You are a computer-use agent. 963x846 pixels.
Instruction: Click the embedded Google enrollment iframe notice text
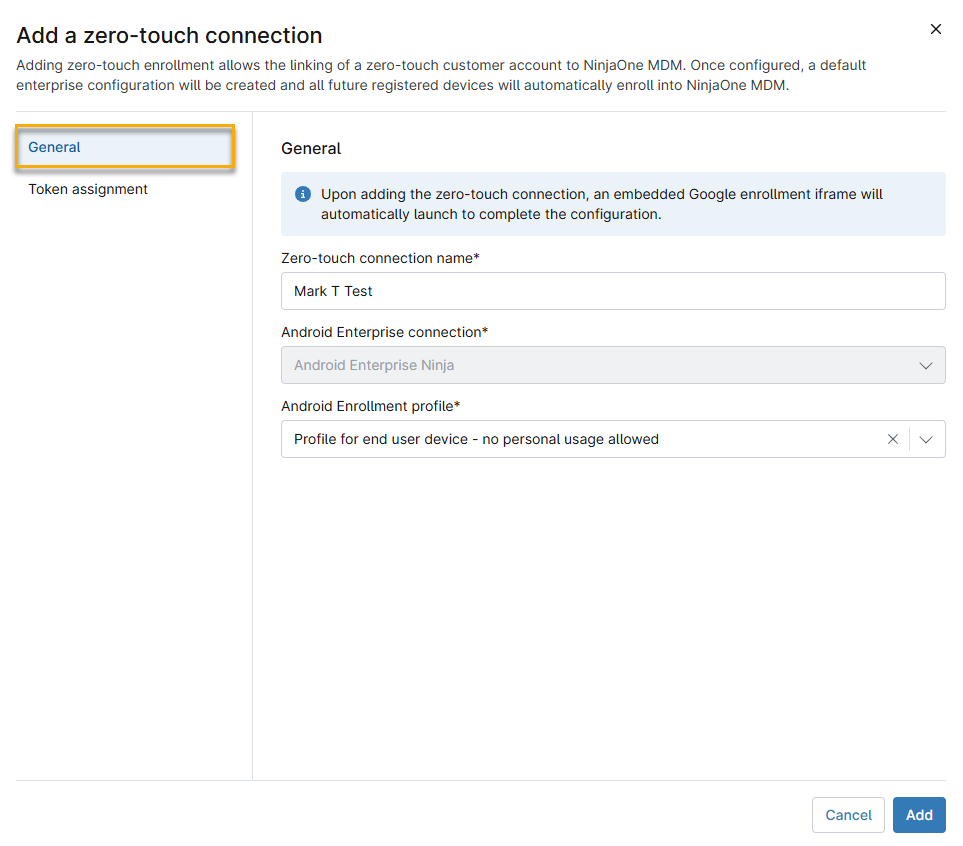tap(601, 204)
